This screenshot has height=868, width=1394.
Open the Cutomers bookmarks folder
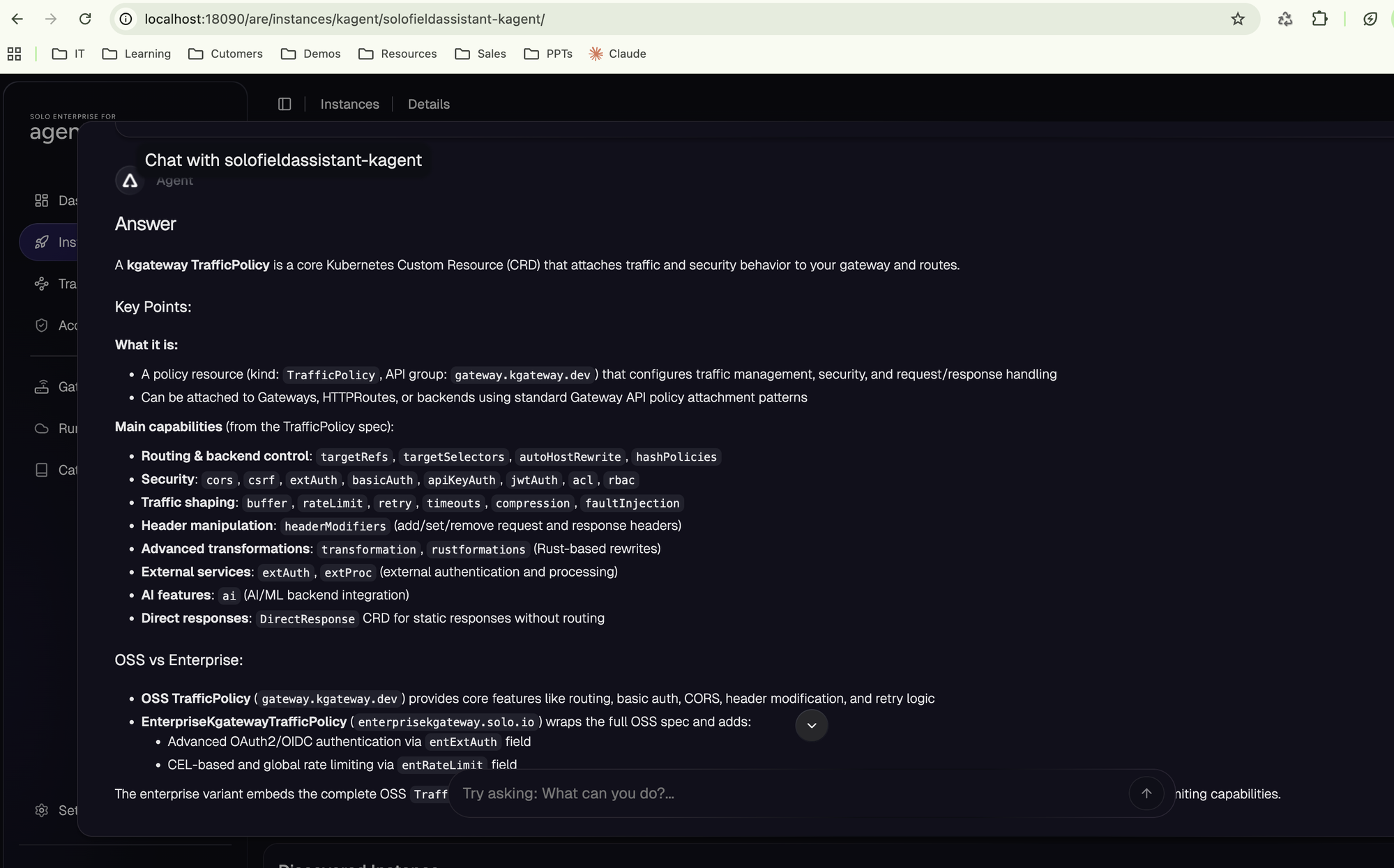pos(225,54)
